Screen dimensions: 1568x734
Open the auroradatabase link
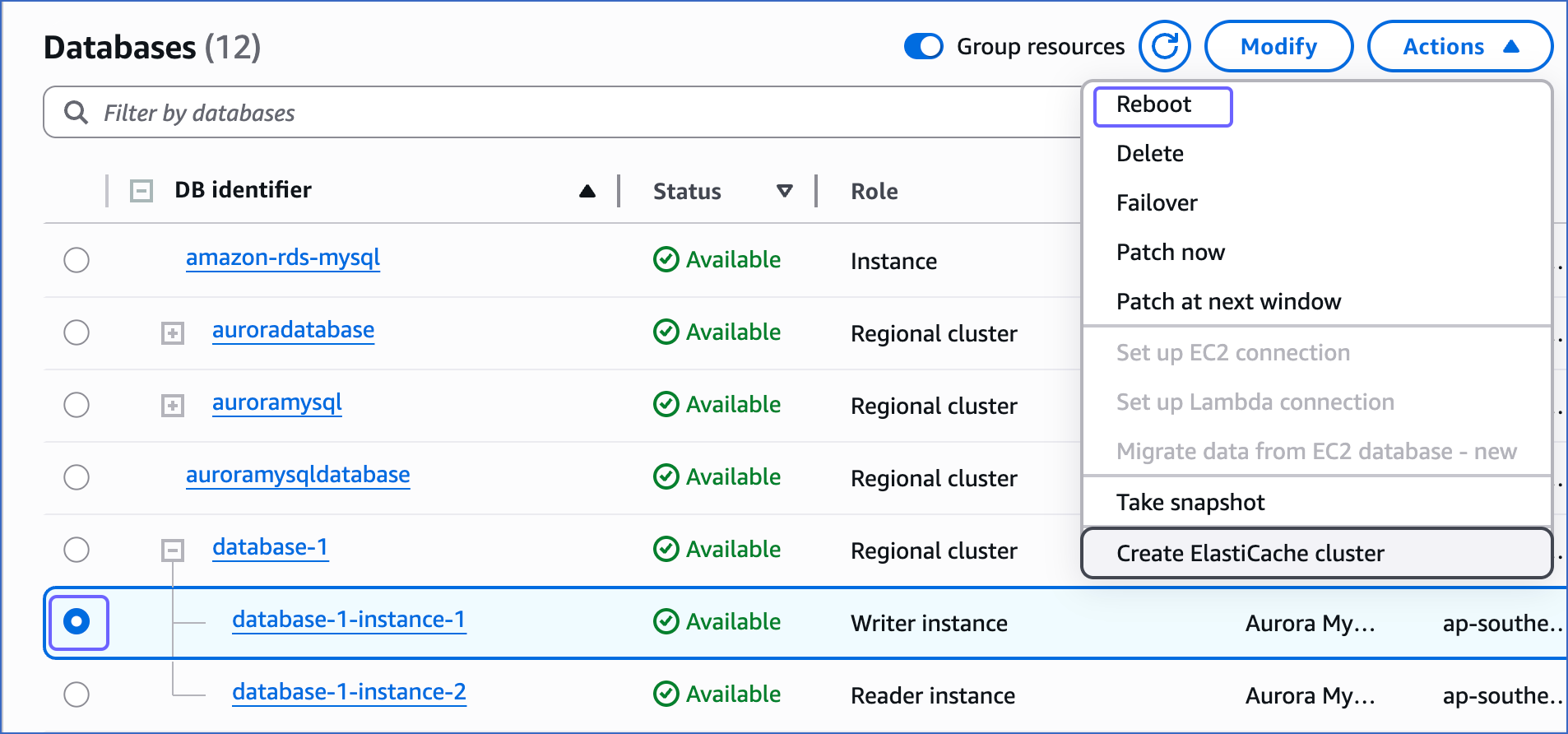(293, 330)
